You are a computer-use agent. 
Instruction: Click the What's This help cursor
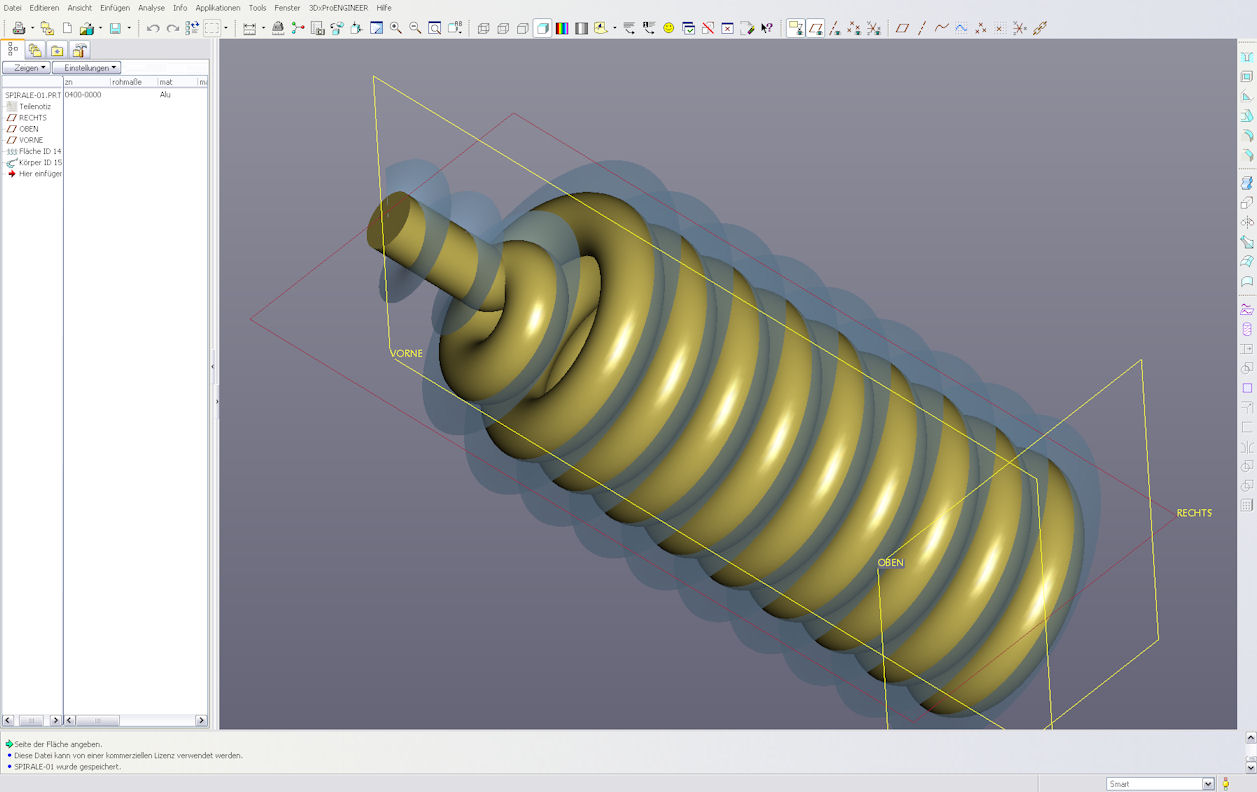[766, 28]
